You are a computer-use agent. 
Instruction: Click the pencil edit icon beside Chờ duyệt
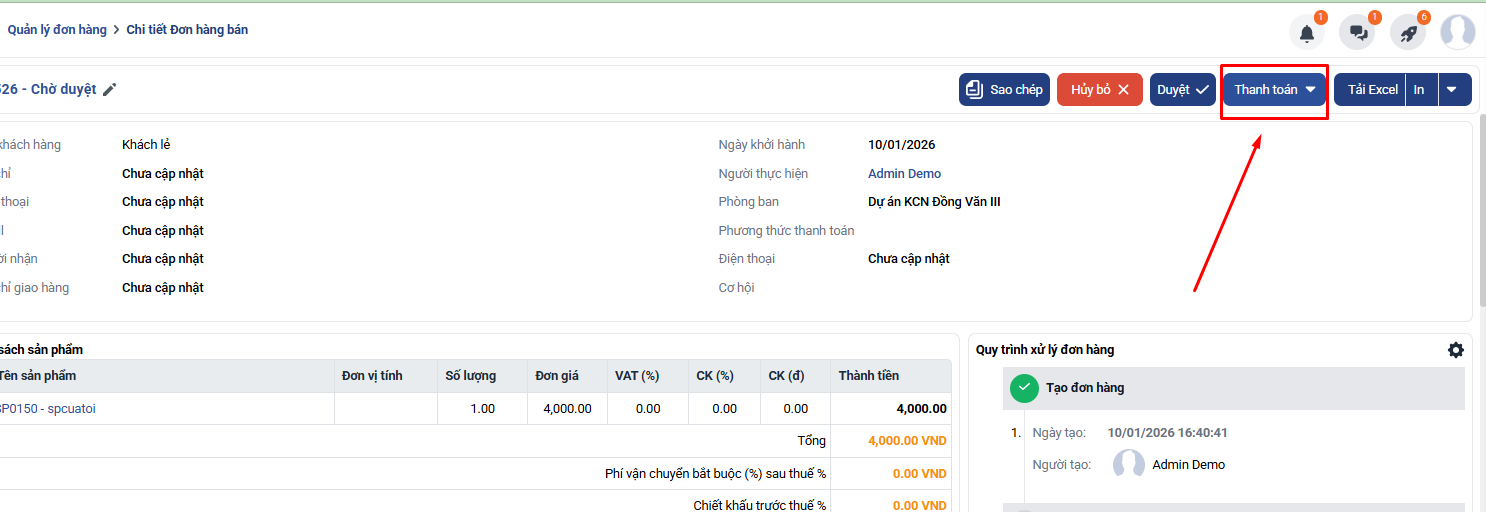point(110,90)
